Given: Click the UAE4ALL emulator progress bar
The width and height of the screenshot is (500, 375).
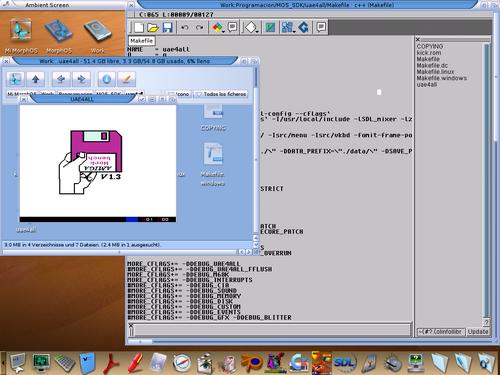Looking at the screenshot, I should click(x=98, y=219).
